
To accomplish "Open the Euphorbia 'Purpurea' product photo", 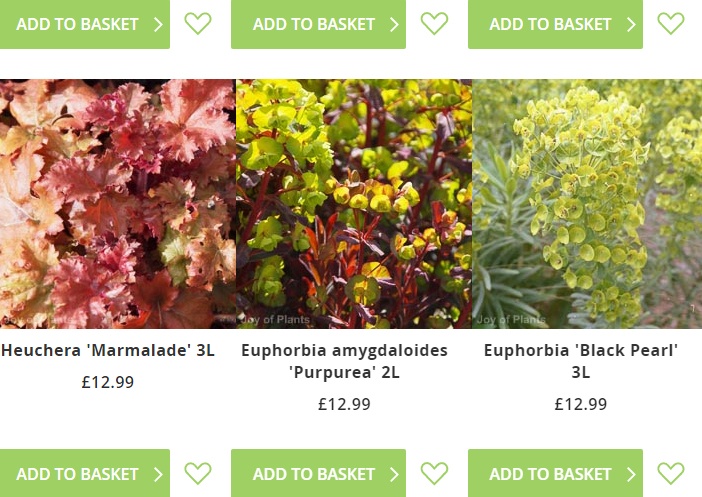I will (x=354, y=204).
